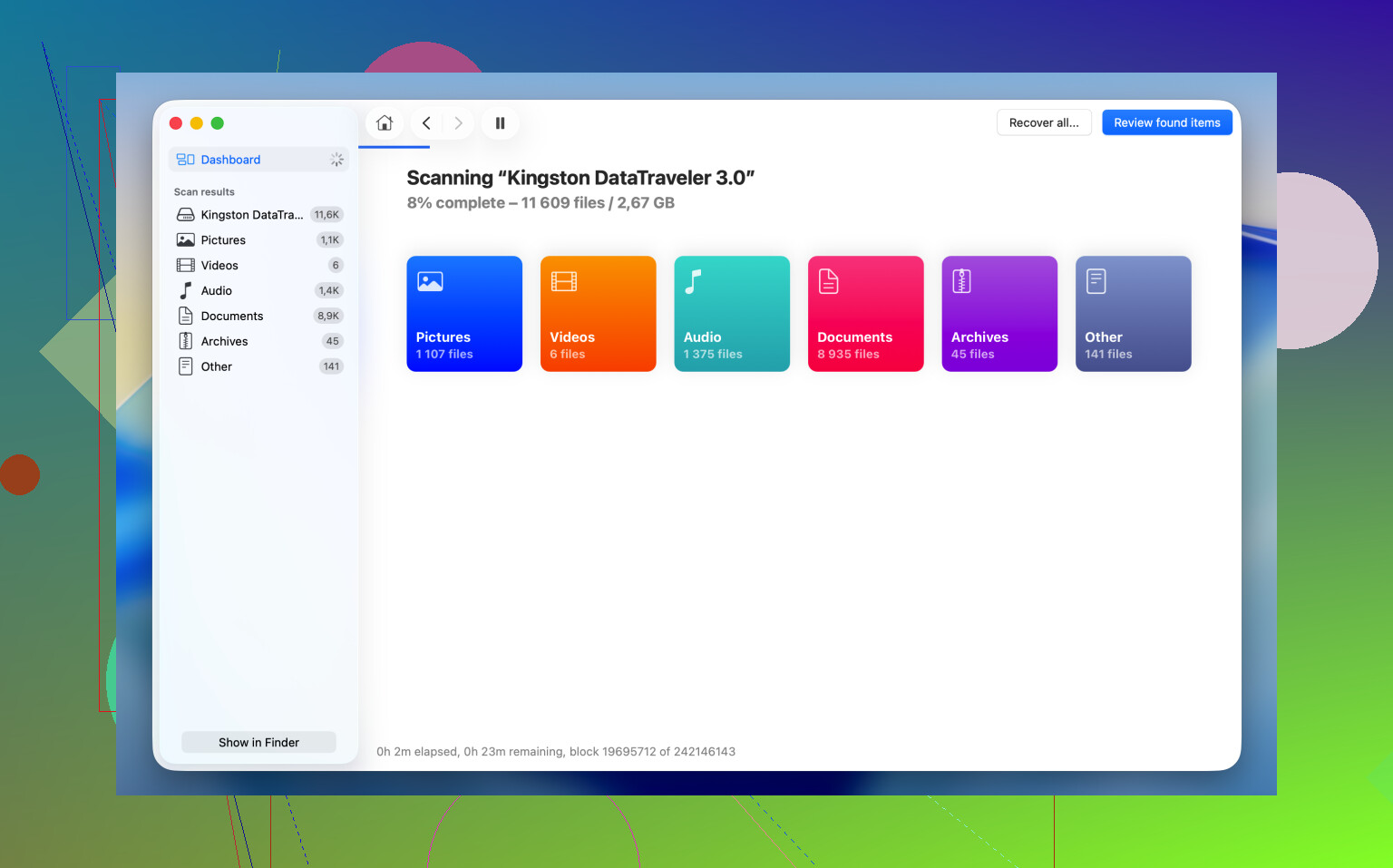Image resolution: width=1393 pixels, height=868 pixels.
Task: Click the picture icon on Pictures card
Action: (430, 282)
